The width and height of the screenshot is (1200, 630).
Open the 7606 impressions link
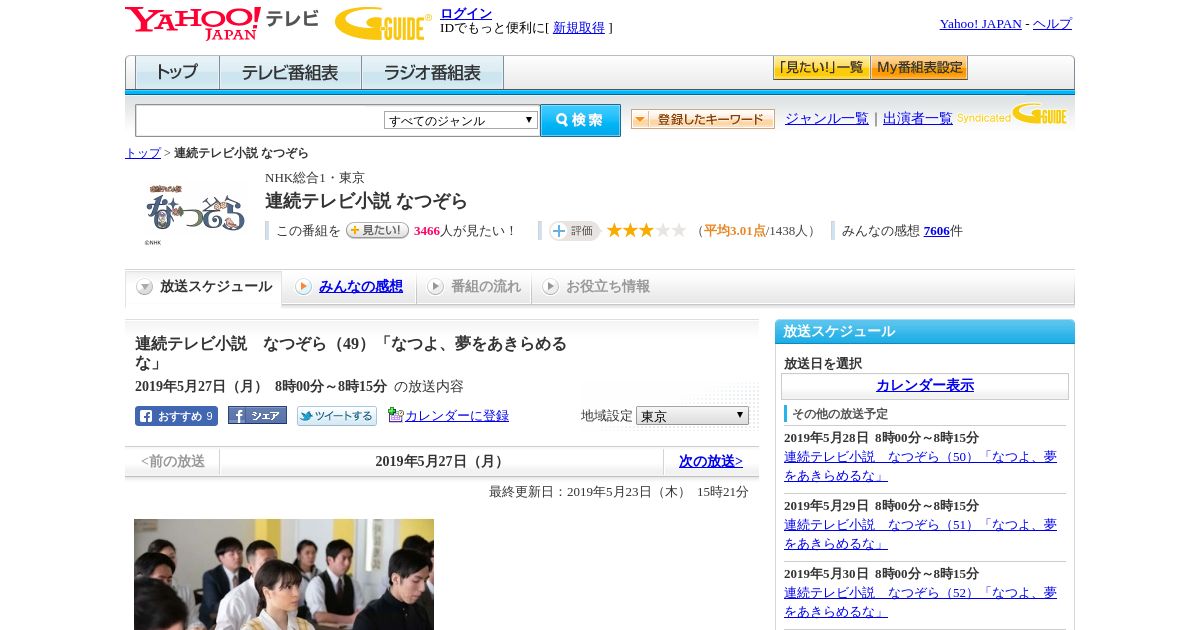[936, 231]
